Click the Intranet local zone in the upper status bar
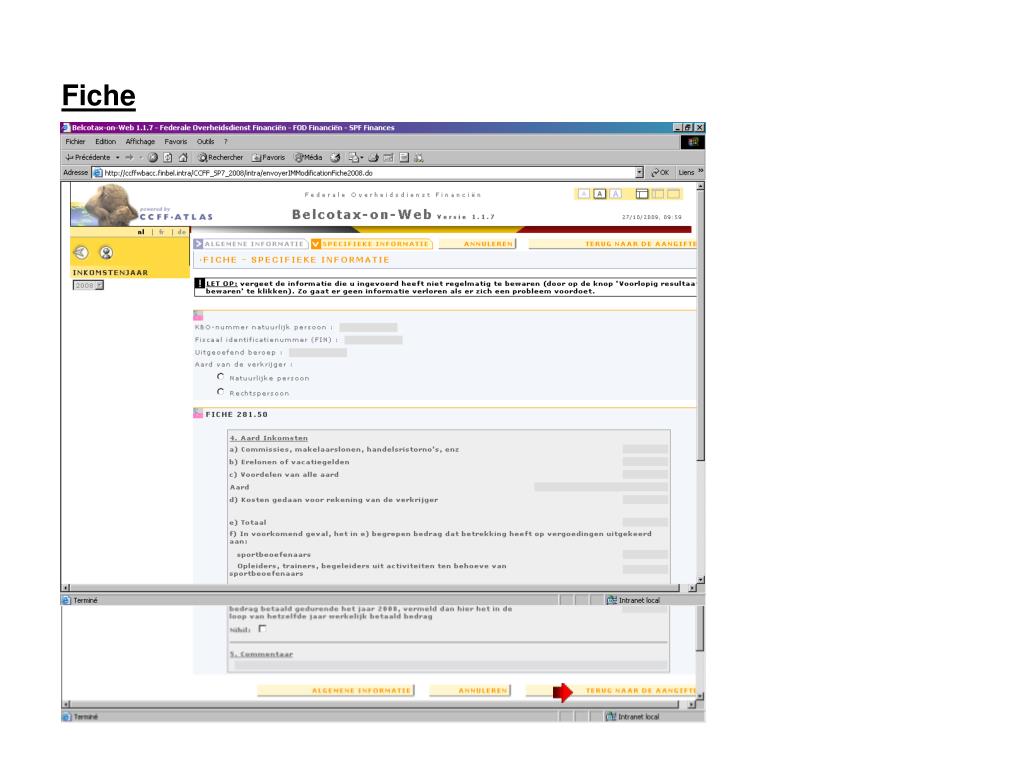 coord(633,600)
